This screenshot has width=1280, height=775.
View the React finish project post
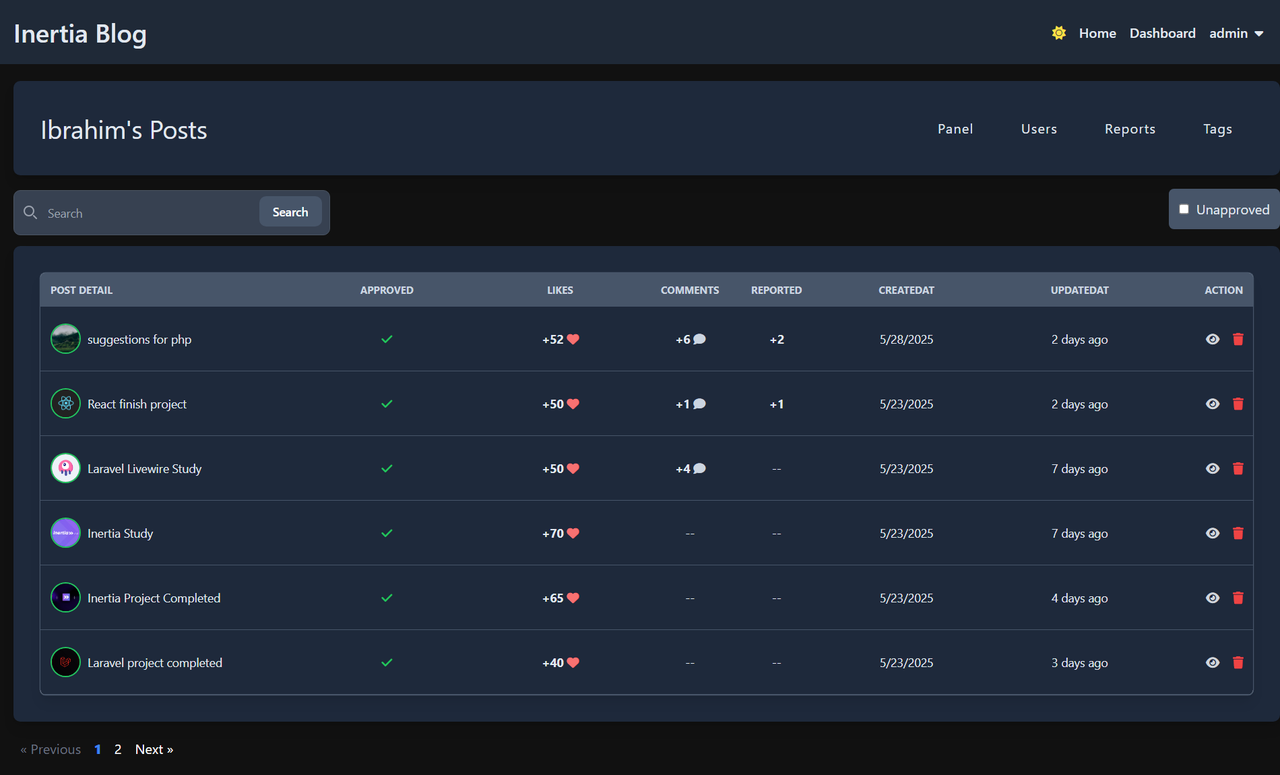pos(1213,404)
